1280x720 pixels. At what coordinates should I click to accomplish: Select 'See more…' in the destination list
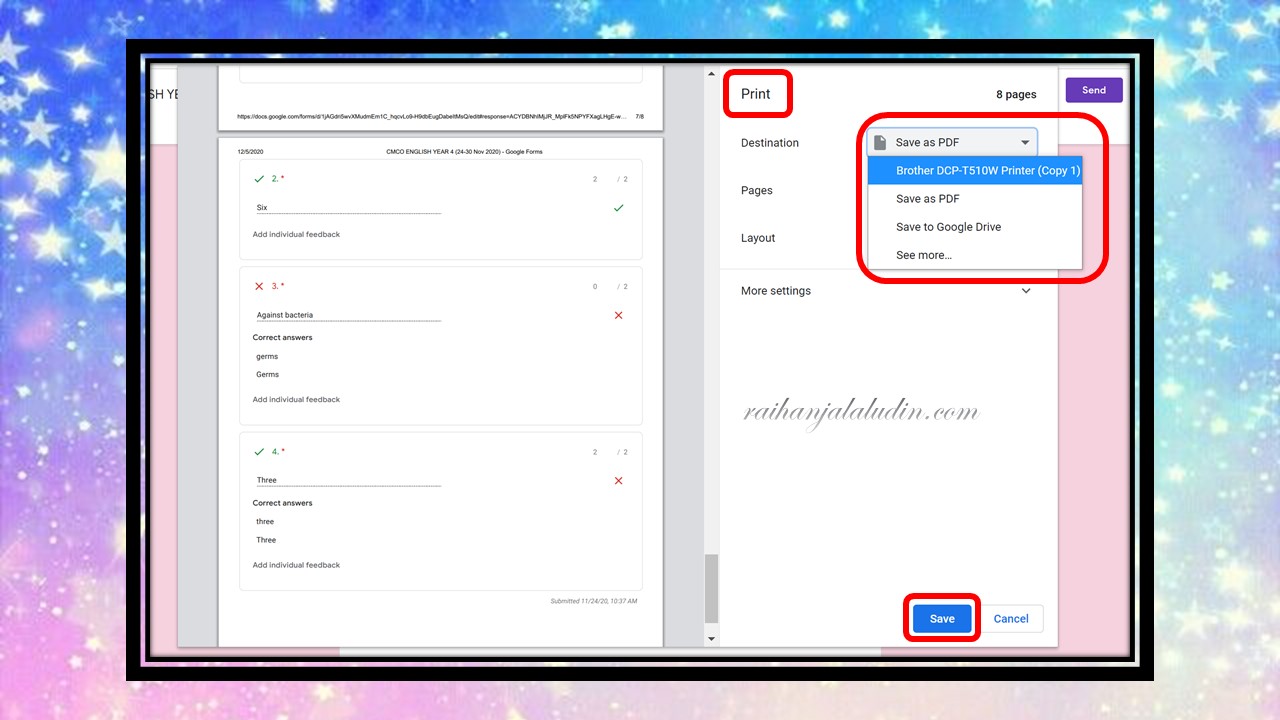click(923, 255)
